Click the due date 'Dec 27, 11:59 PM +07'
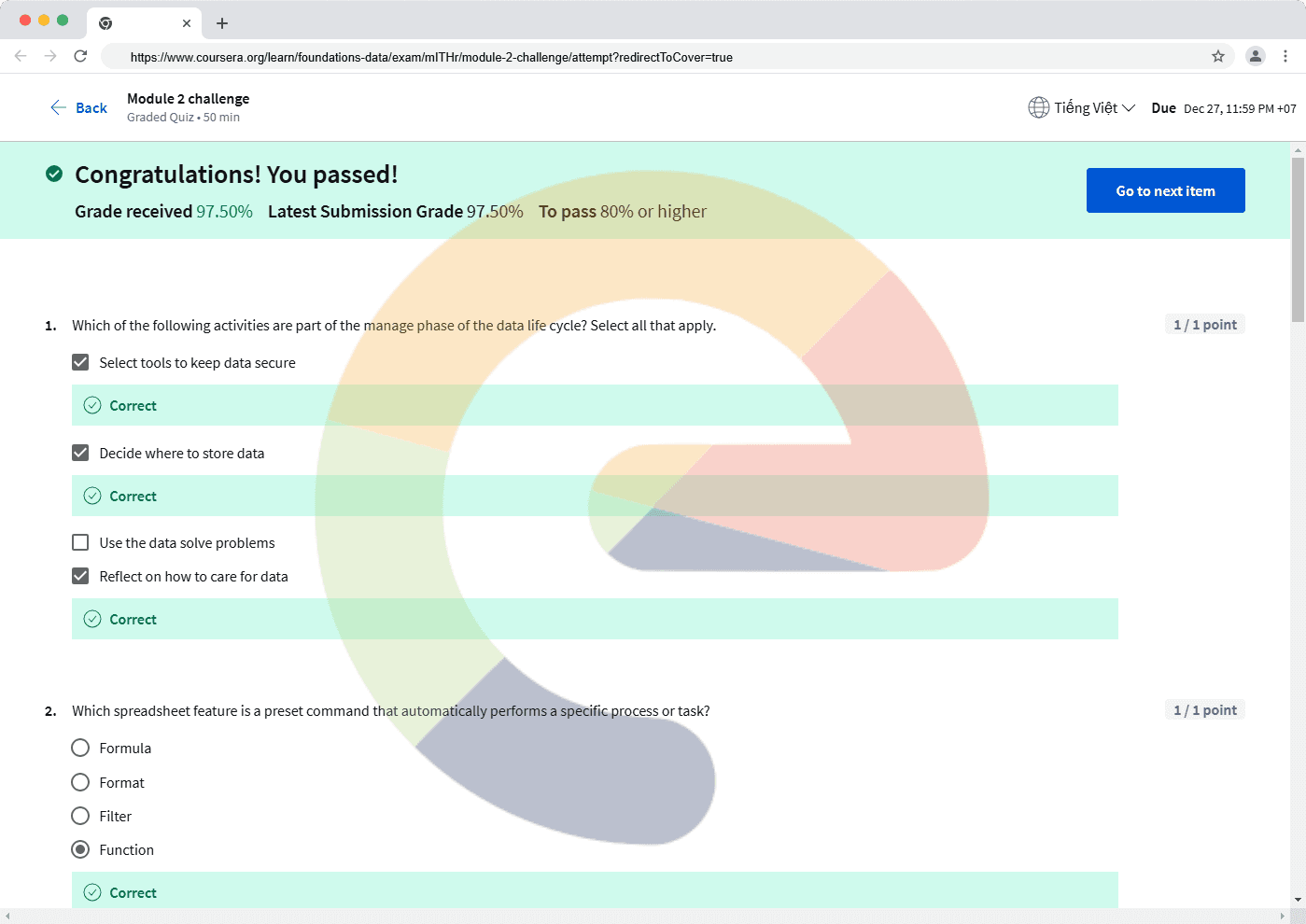Image resolution: width=1306 pixels, height=924 pixels. pos(1240,108)
